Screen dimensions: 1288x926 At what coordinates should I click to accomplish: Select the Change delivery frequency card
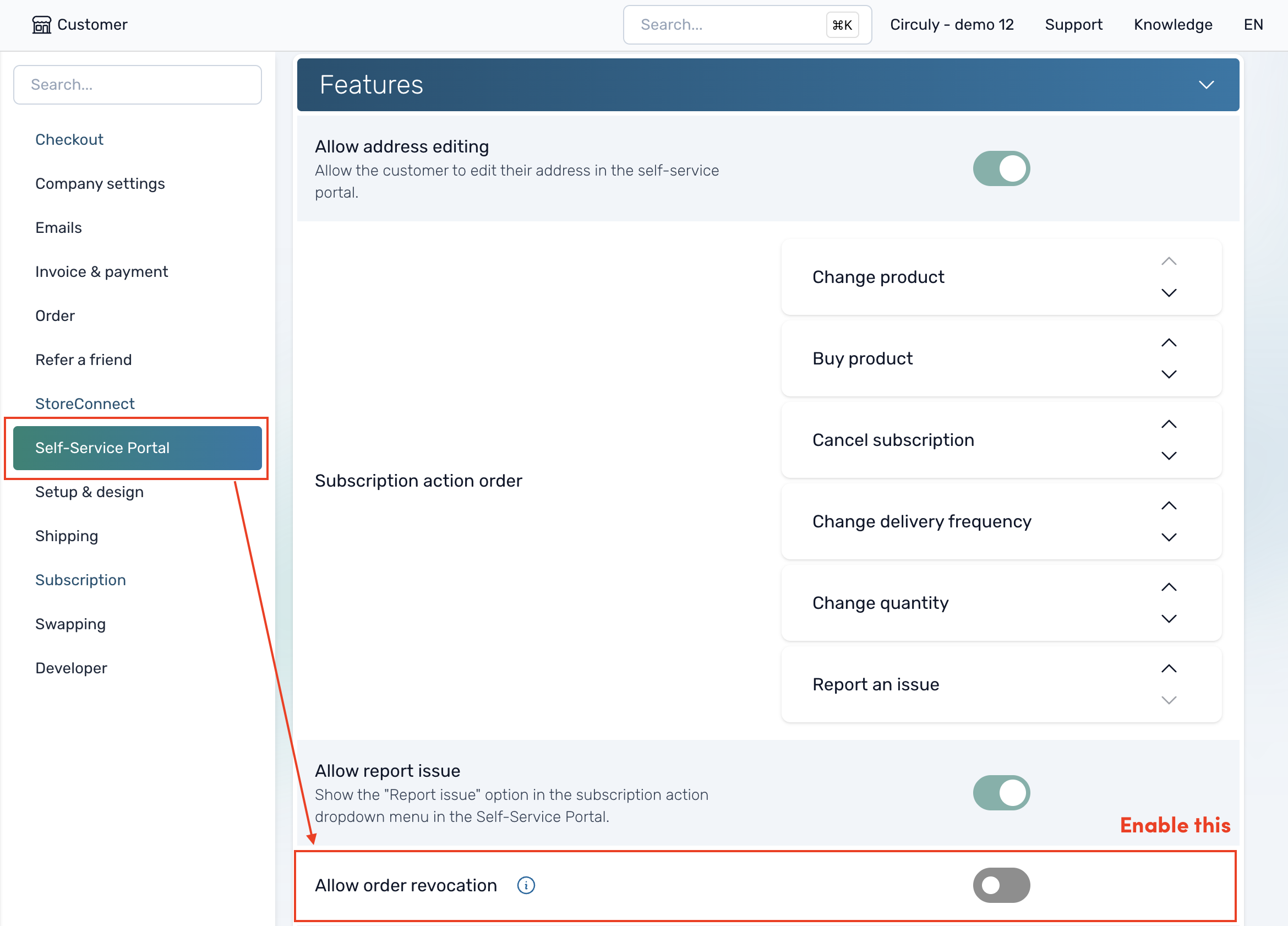(x=1001, y=521)
